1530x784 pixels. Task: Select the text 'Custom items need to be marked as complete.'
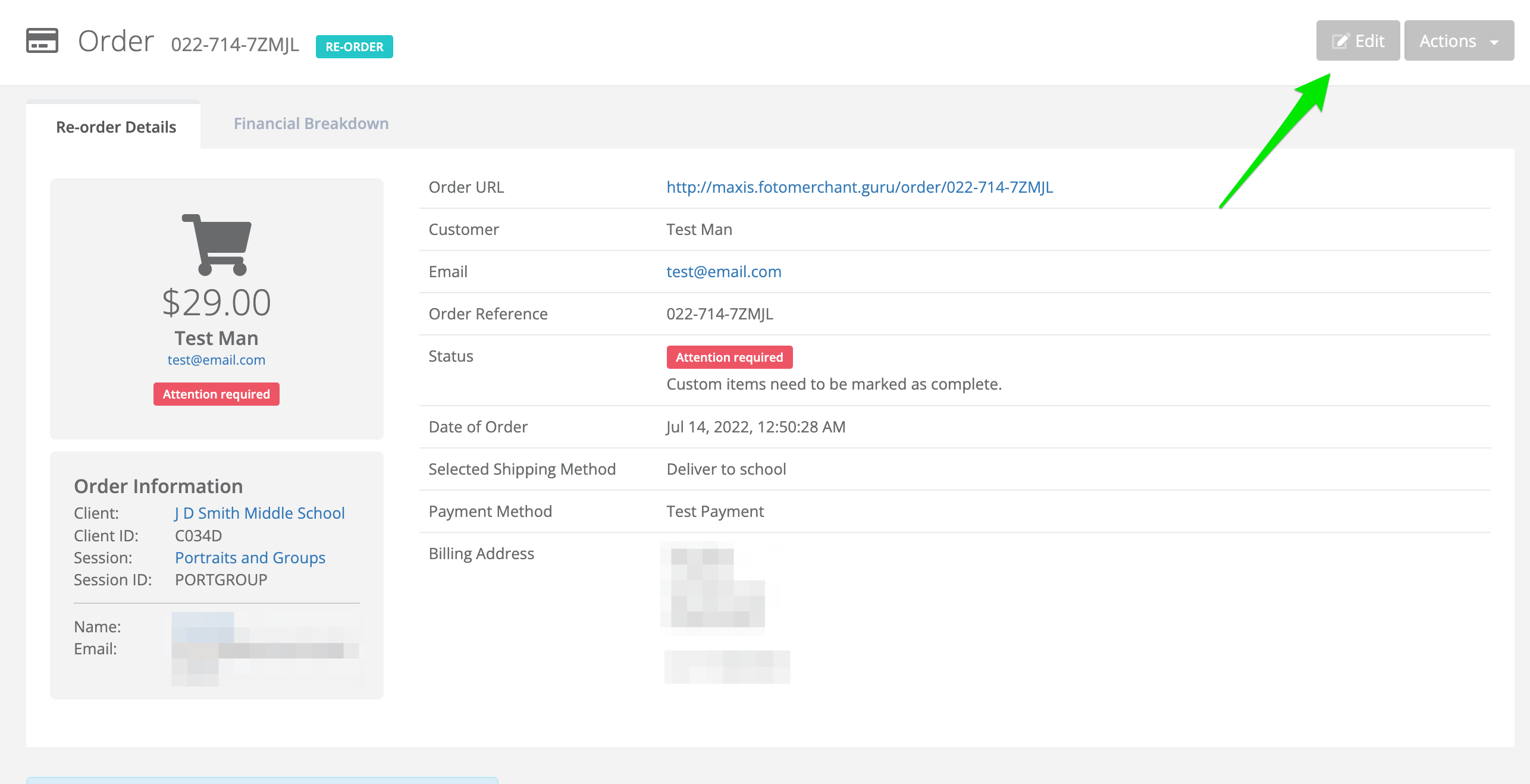tap(834, 384)
